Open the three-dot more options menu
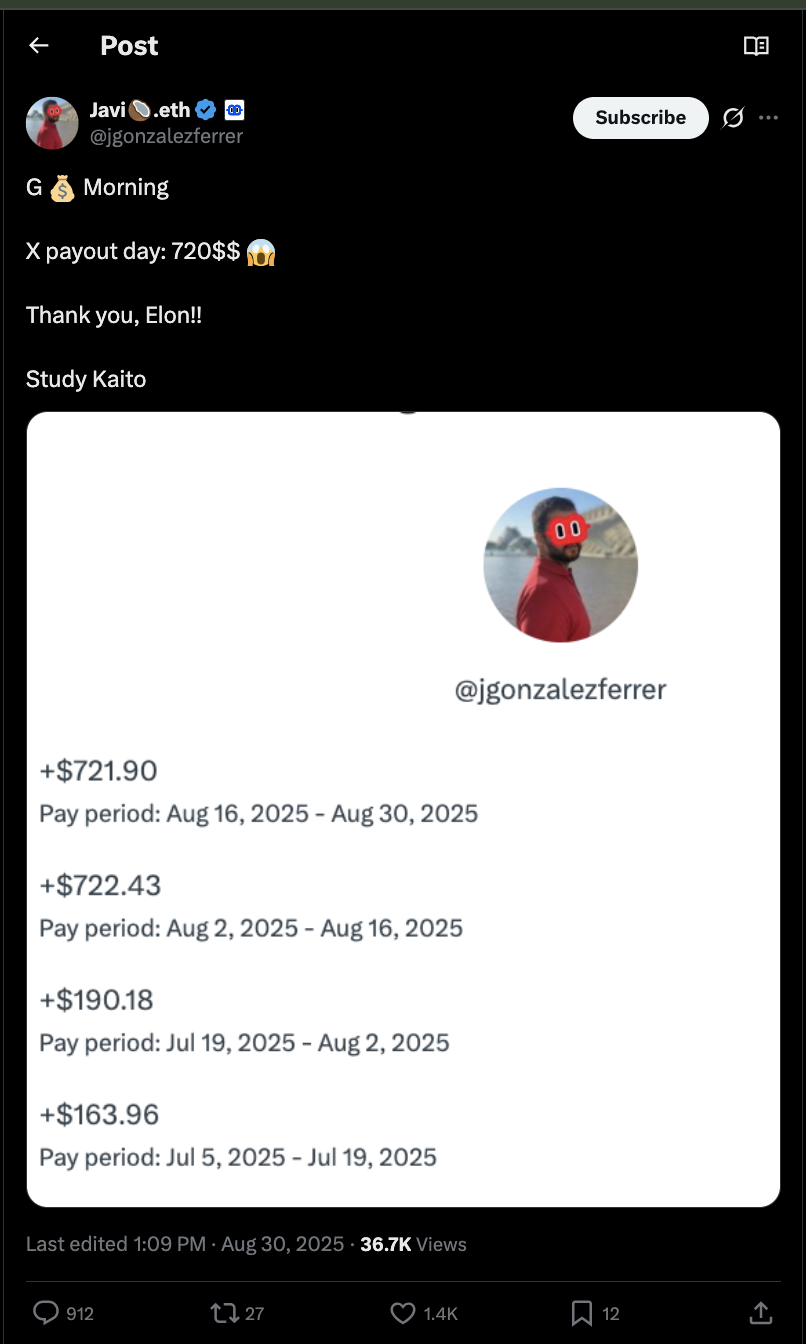The image size is (806, 1344). pos(768,118)
